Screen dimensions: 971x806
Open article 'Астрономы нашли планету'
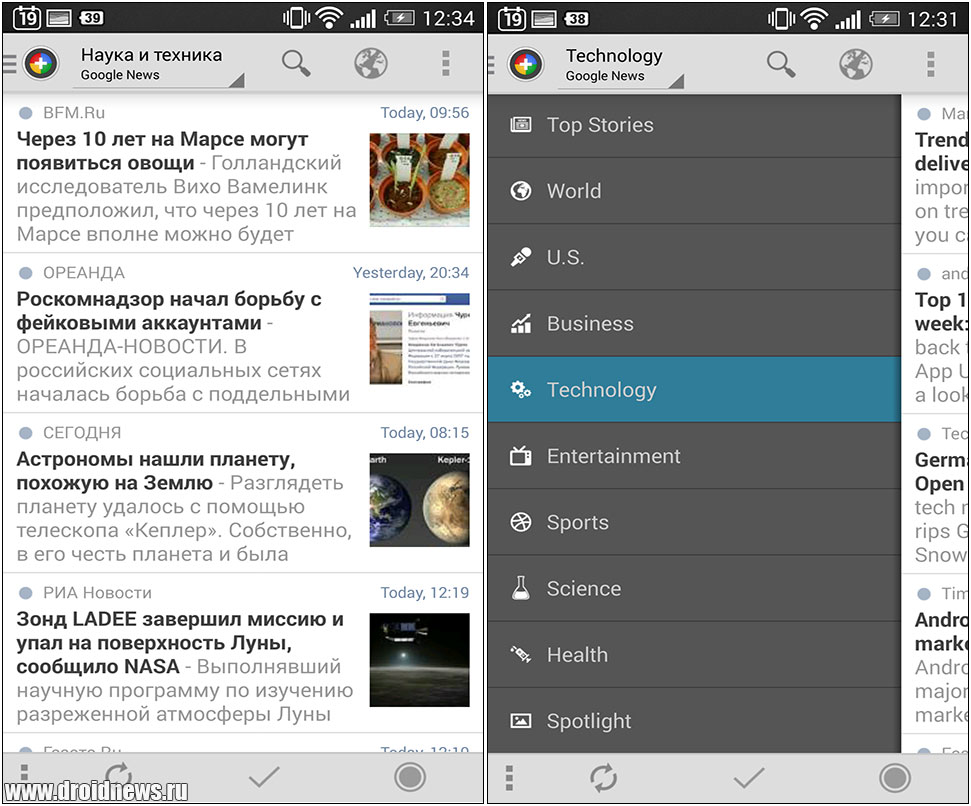[243, 493]
